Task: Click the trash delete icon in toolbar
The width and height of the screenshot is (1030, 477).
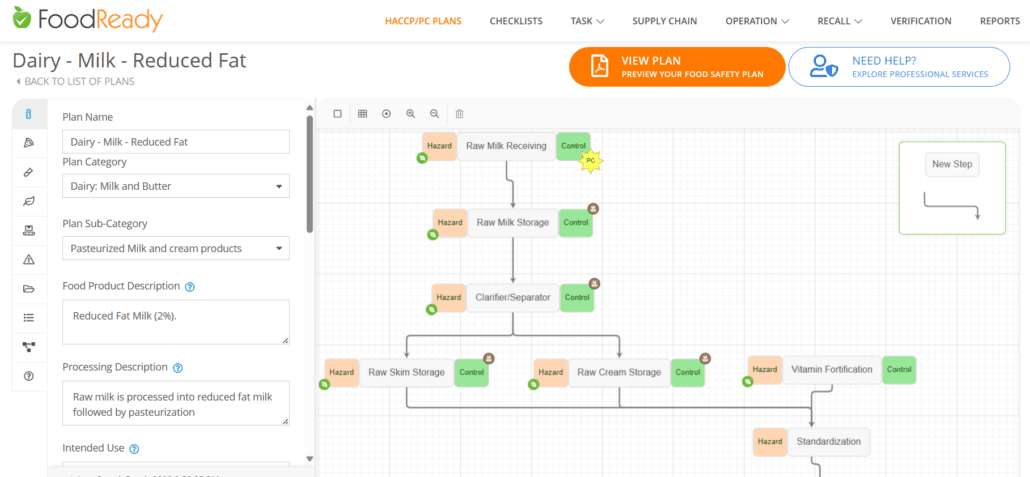Action: (459, 114)
